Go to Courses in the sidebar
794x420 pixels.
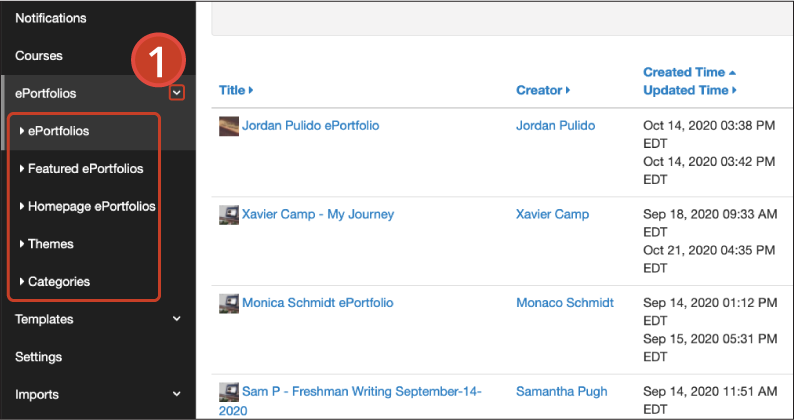(38, 55)
